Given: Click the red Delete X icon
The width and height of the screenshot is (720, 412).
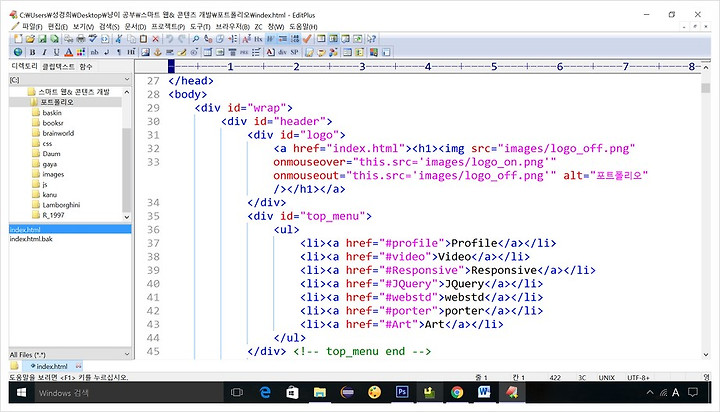Looking at the screenshot, I should [156, 39].
